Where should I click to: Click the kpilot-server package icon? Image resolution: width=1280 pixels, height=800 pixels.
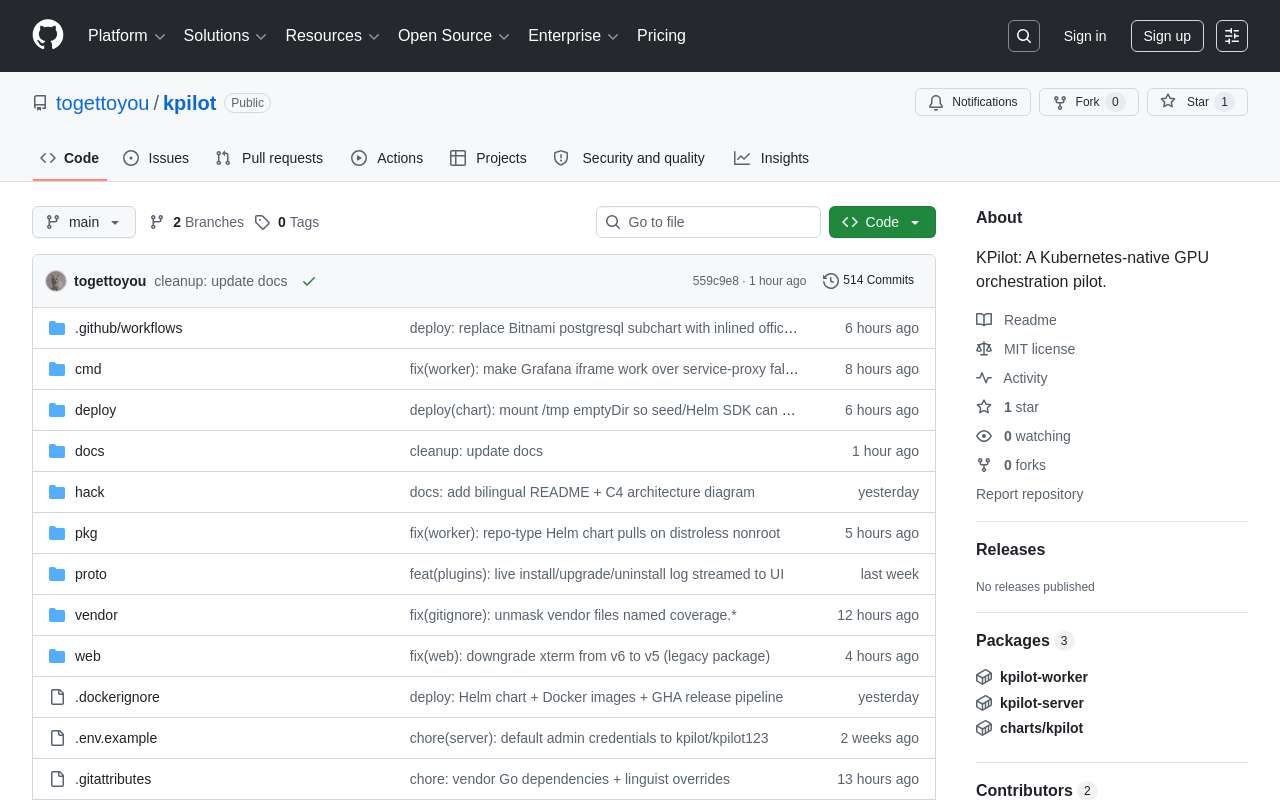(x=984, y=703)
